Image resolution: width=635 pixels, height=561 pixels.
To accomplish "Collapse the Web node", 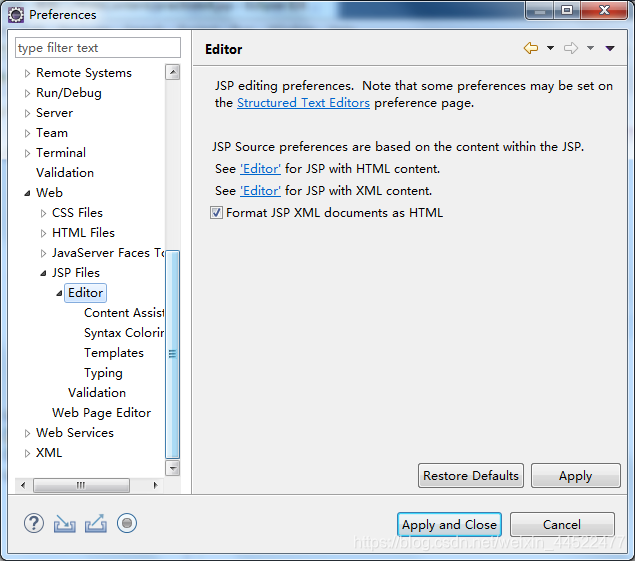I will coord(27,193).
